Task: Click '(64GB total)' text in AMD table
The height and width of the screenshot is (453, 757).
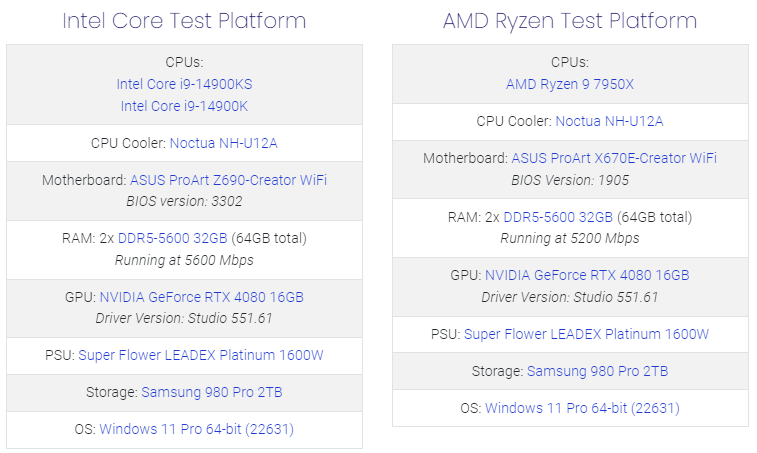Action: pyautogui.click(x=655, y=217)
